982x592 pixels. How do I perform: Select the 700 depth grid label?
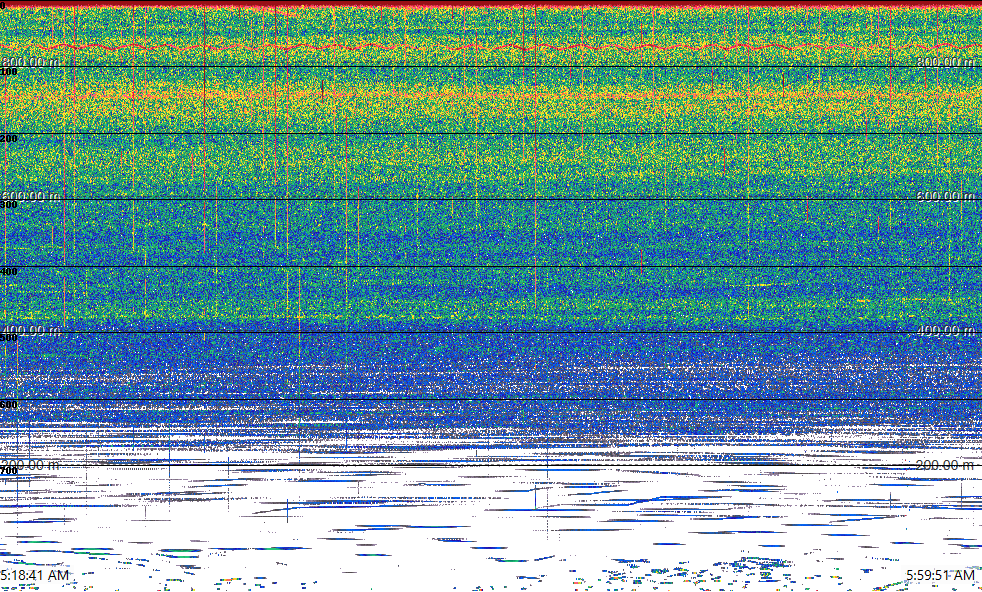coord(9,471)
